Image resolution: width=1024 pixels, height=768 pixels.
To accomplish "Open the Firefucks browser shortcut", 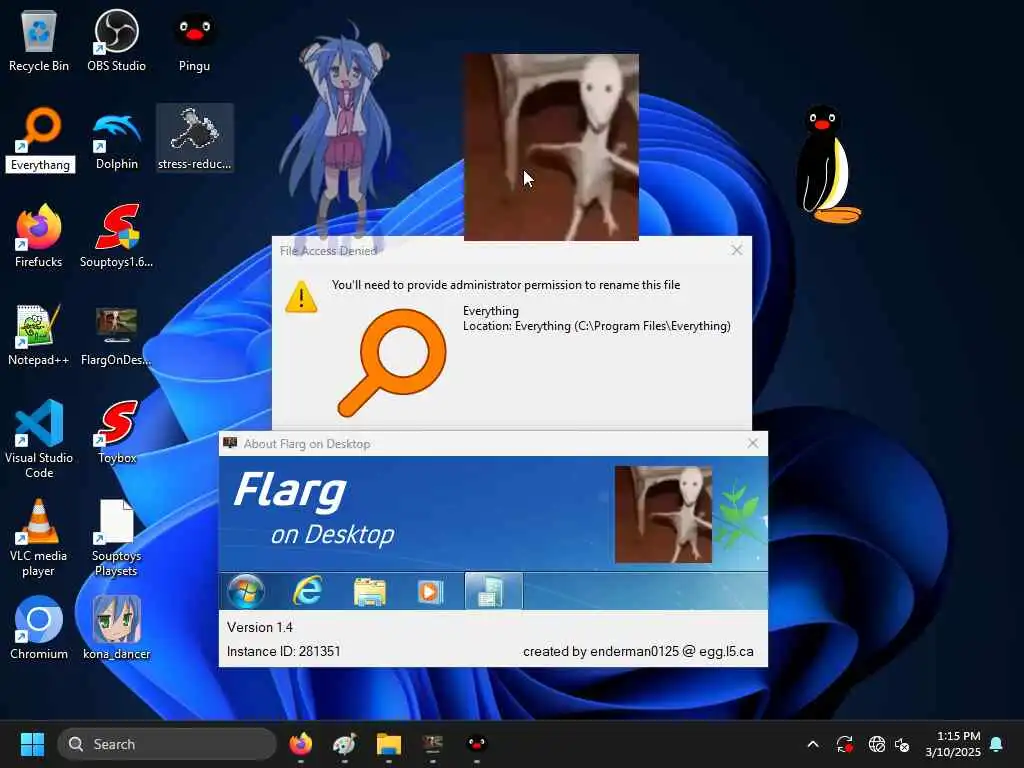I will 39,236.
